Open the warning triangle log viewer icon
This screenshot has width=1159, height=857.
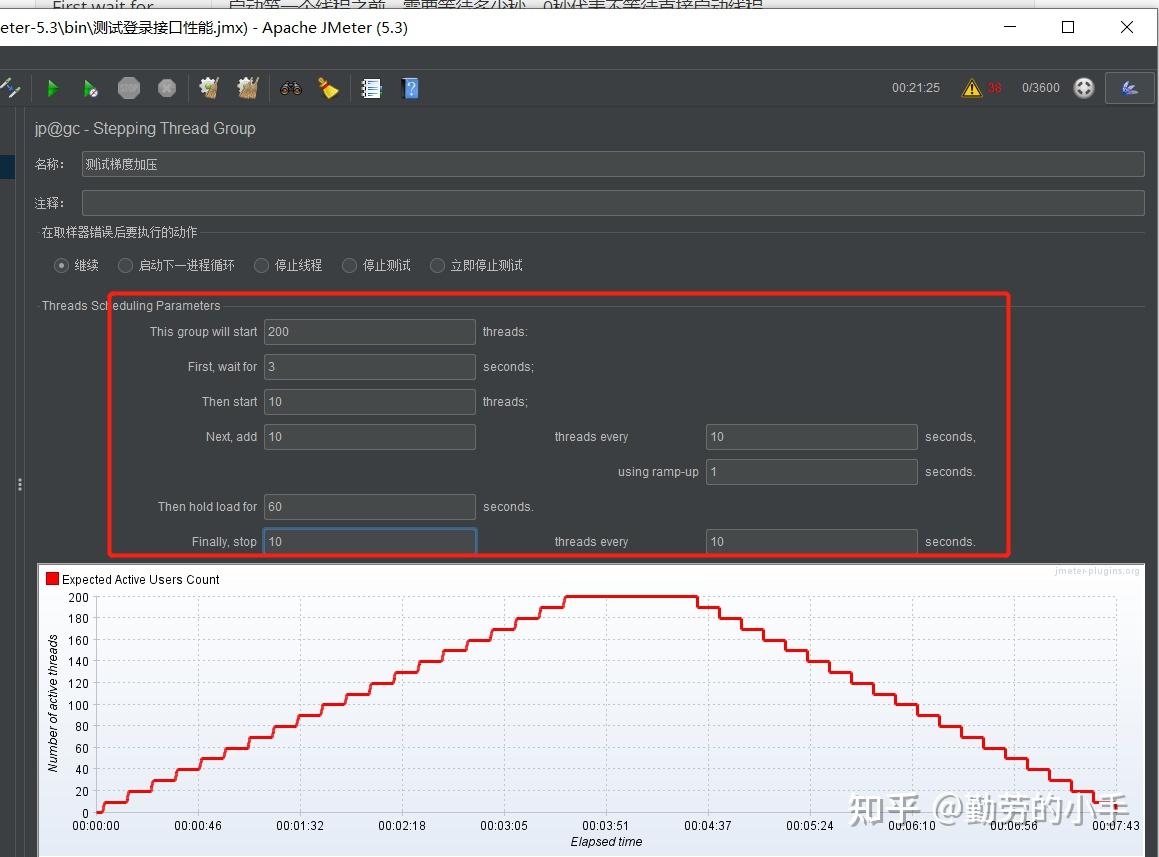[972, 88]
